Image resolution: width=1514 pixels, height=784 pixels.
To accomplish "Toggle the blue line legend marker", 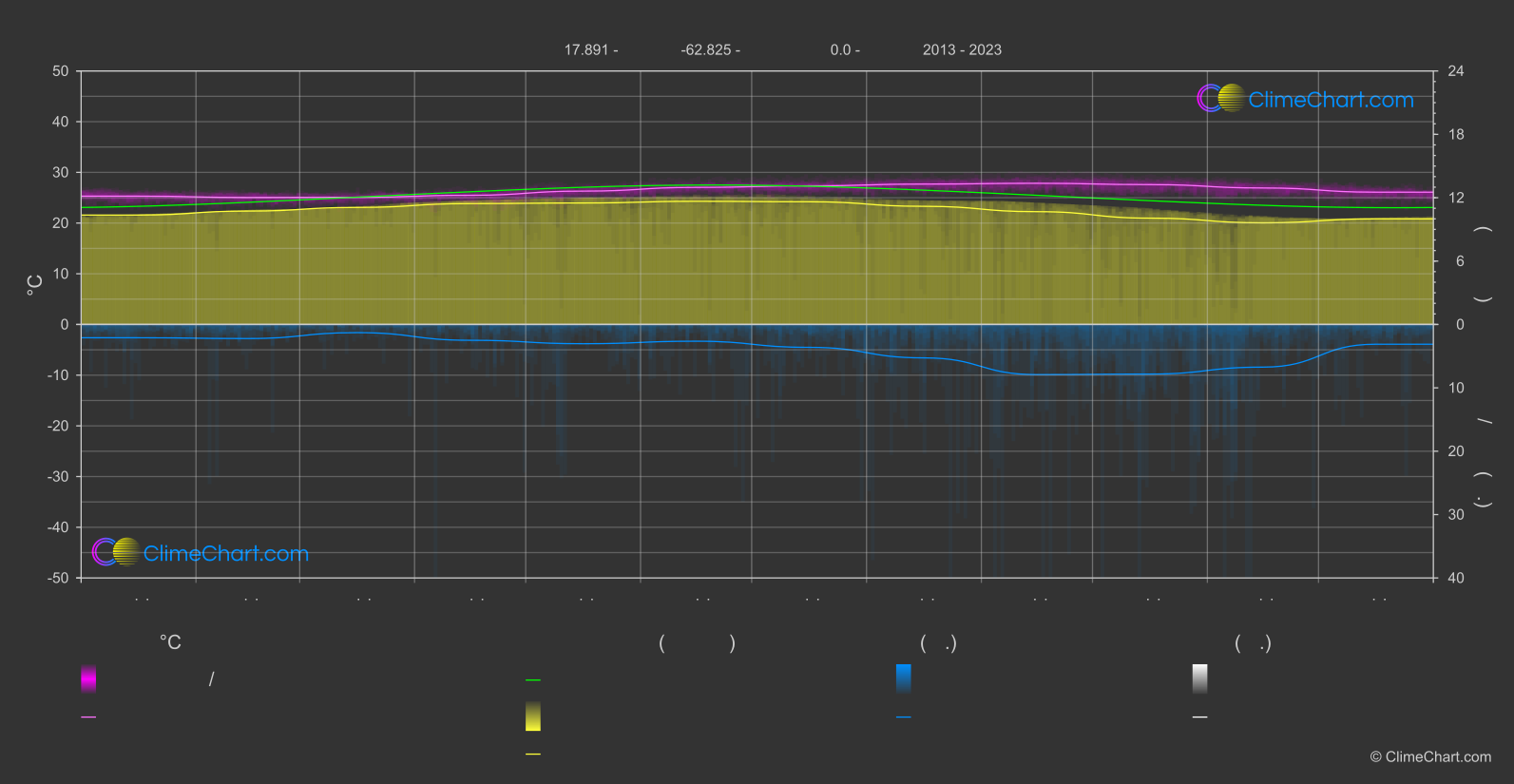I will click(903, 717).
